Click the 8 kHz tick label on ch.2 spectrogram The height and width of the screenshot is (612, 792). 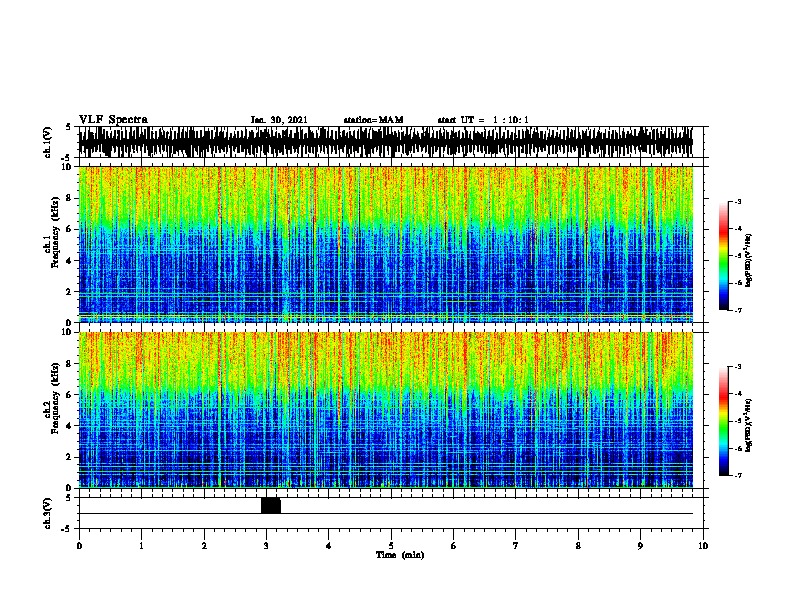(x=69, y=364)
